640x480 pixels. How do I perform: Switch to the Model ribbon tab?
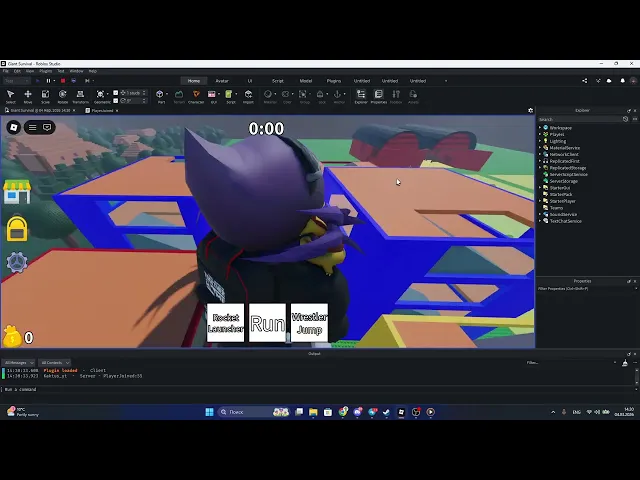306,81
